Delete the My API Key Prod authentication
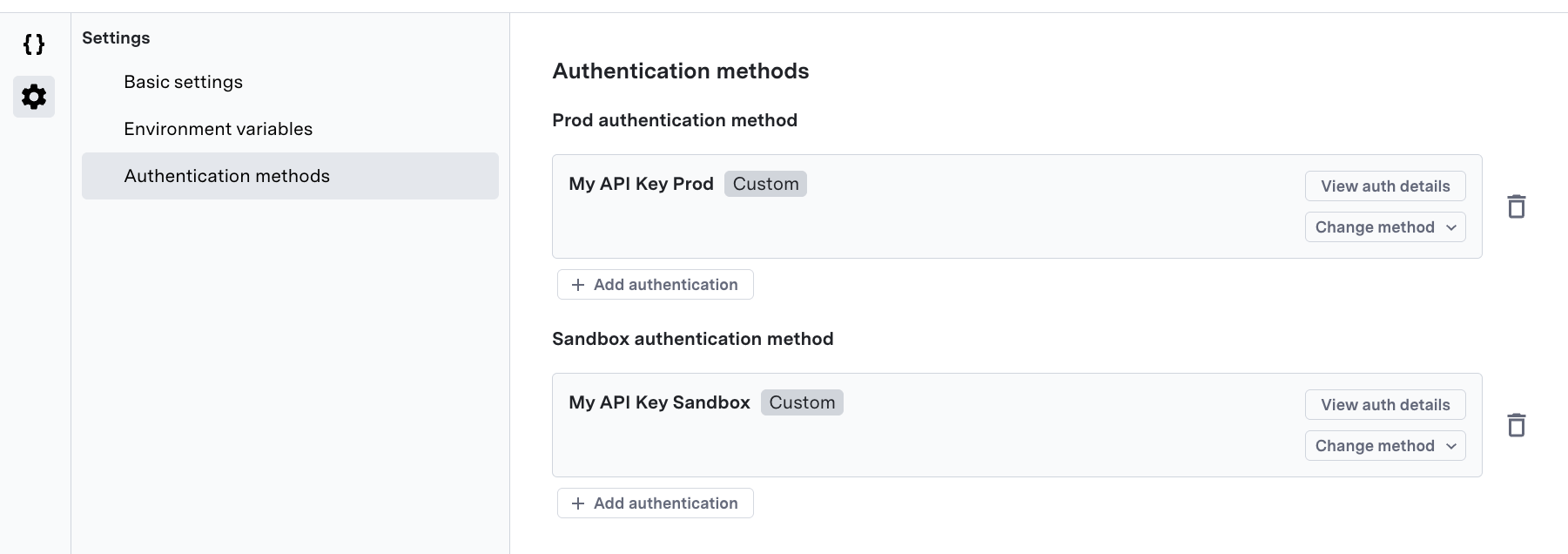Image resolution: width=1568 pixels, height=554 pixels. 1516,206
